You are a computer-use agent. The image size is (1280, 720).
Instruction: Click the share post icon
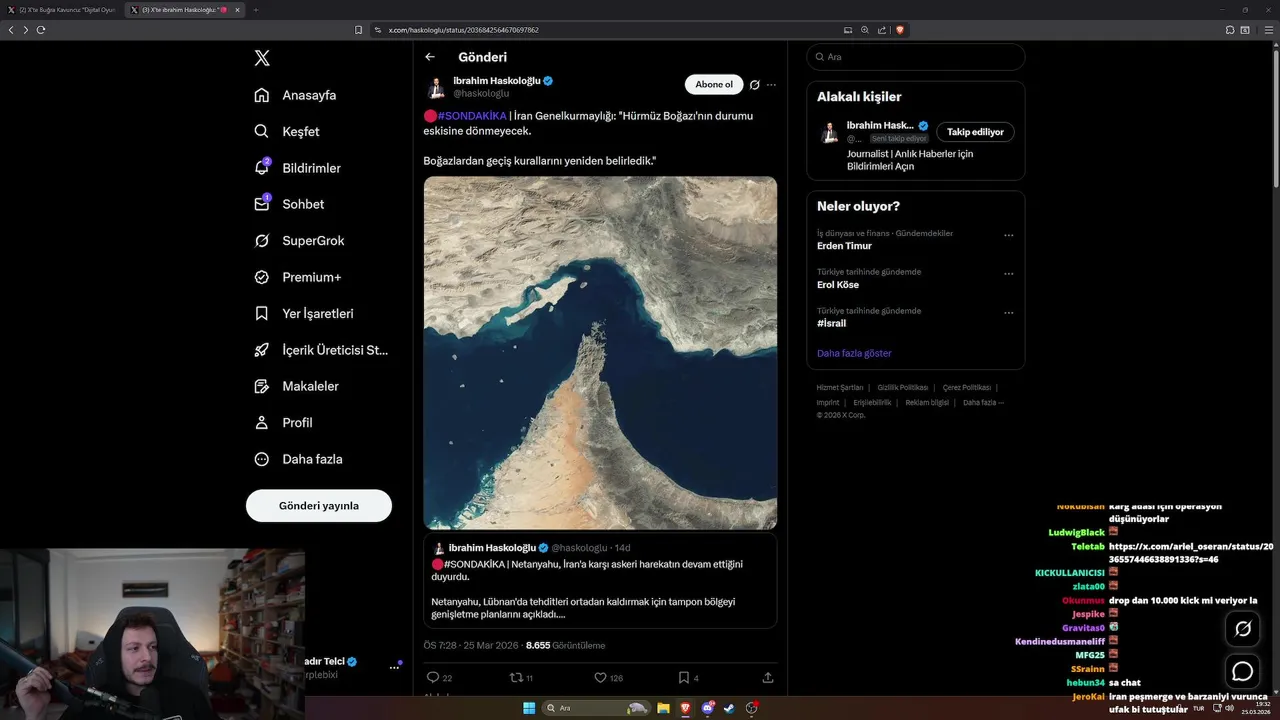[768, 677]
